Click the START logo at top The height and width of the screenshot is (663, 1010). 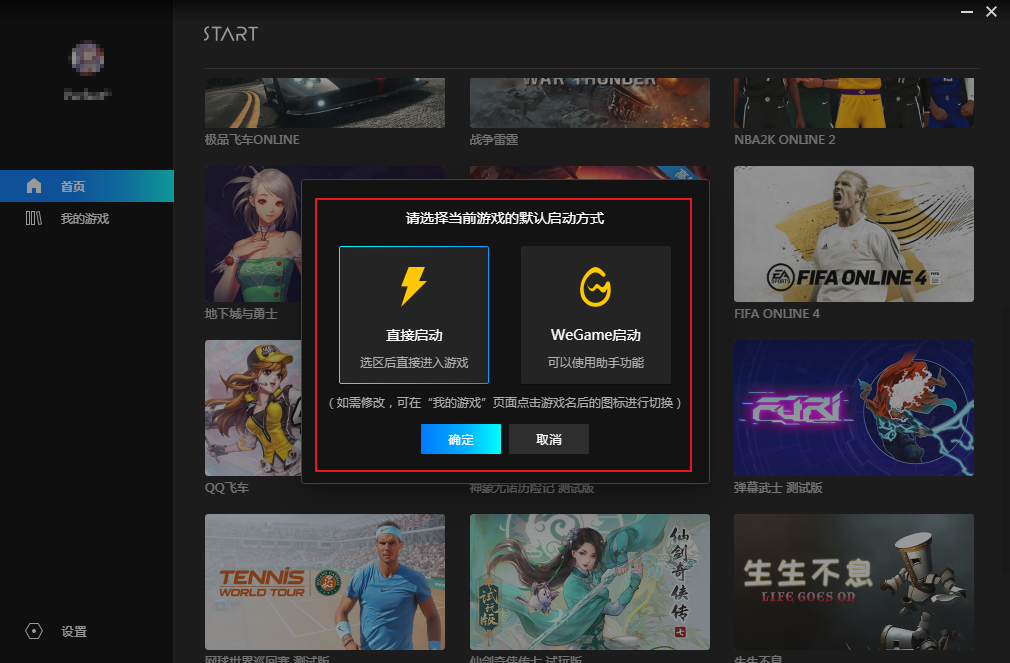(x=230, y=34)
